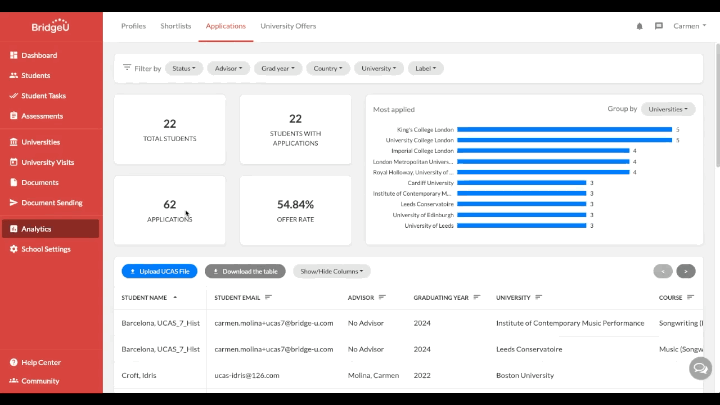The image size is (720, 405).
Task: Open notifications bell icon
Action: coord(639,26)
